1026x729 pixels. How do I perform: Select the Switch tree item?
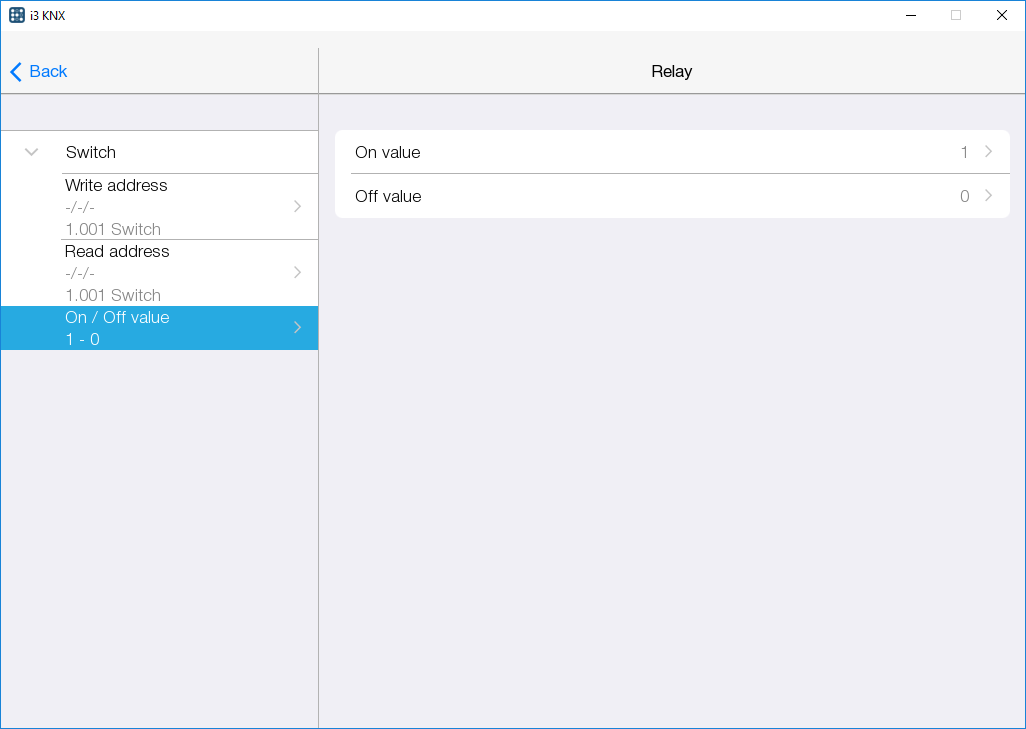point(90,151)
